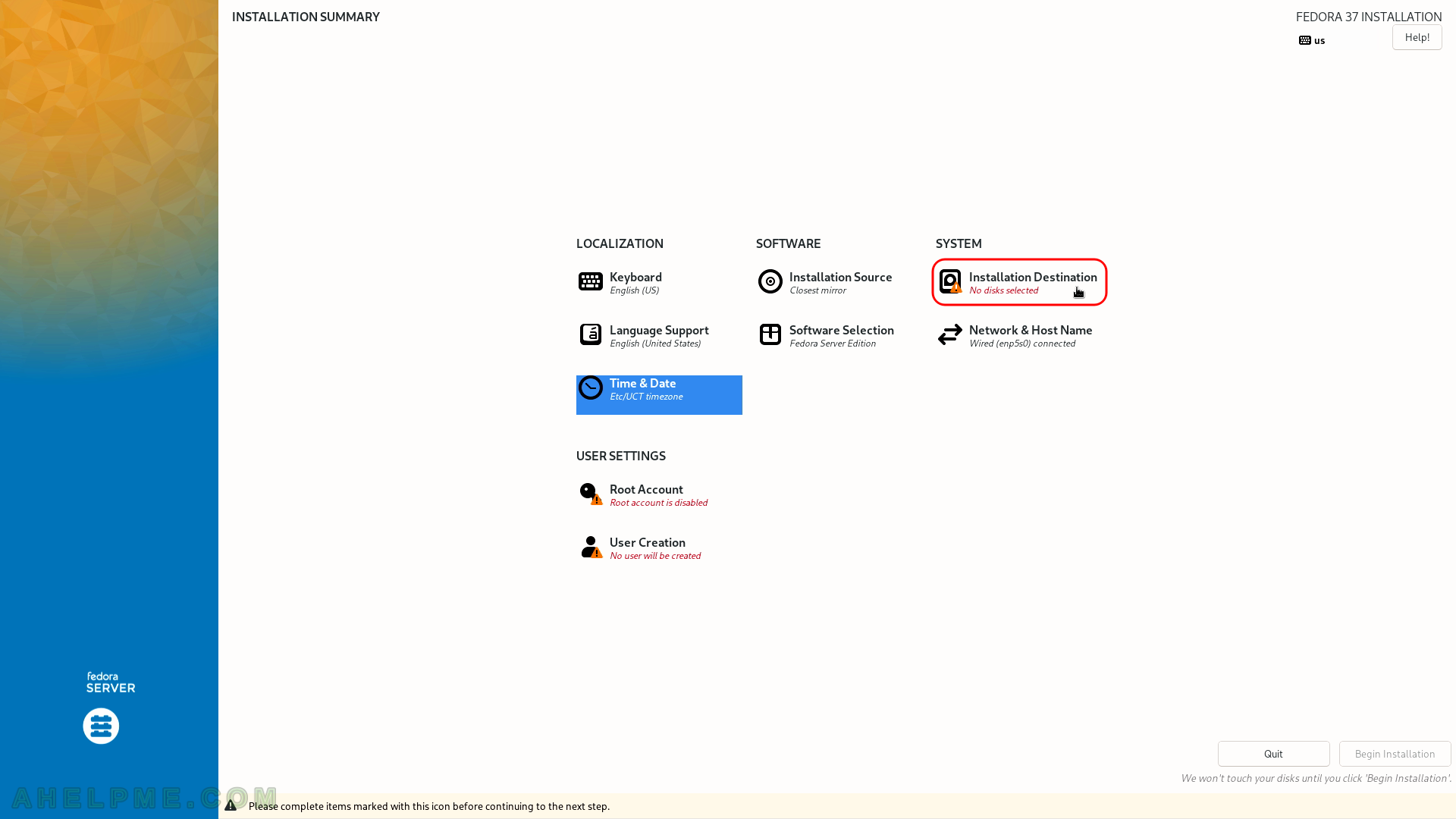The height and width of the screenshot is (819, 1456).
Task: Click 'English (US)' keyboard status text
Action: (x=634, y=290)
